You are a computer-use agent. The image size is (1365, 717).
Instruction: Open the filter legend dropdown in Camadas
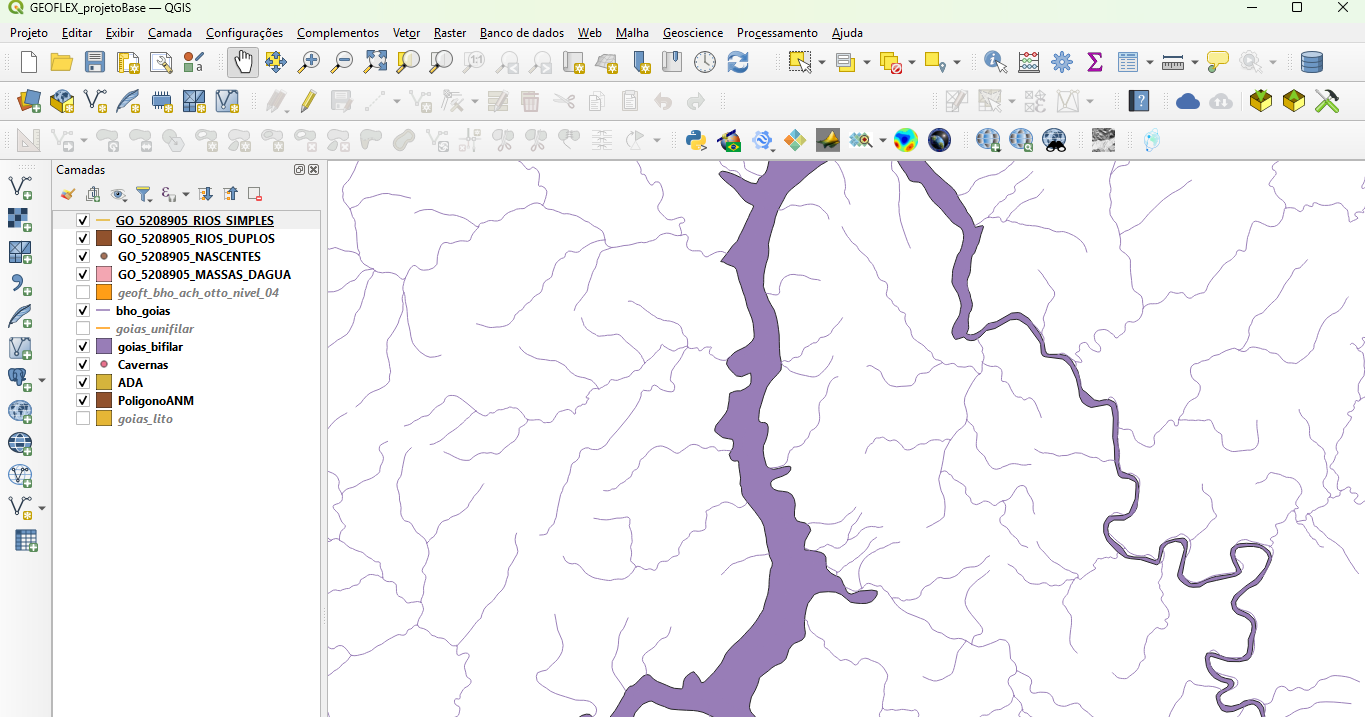[x=144, y=194]
